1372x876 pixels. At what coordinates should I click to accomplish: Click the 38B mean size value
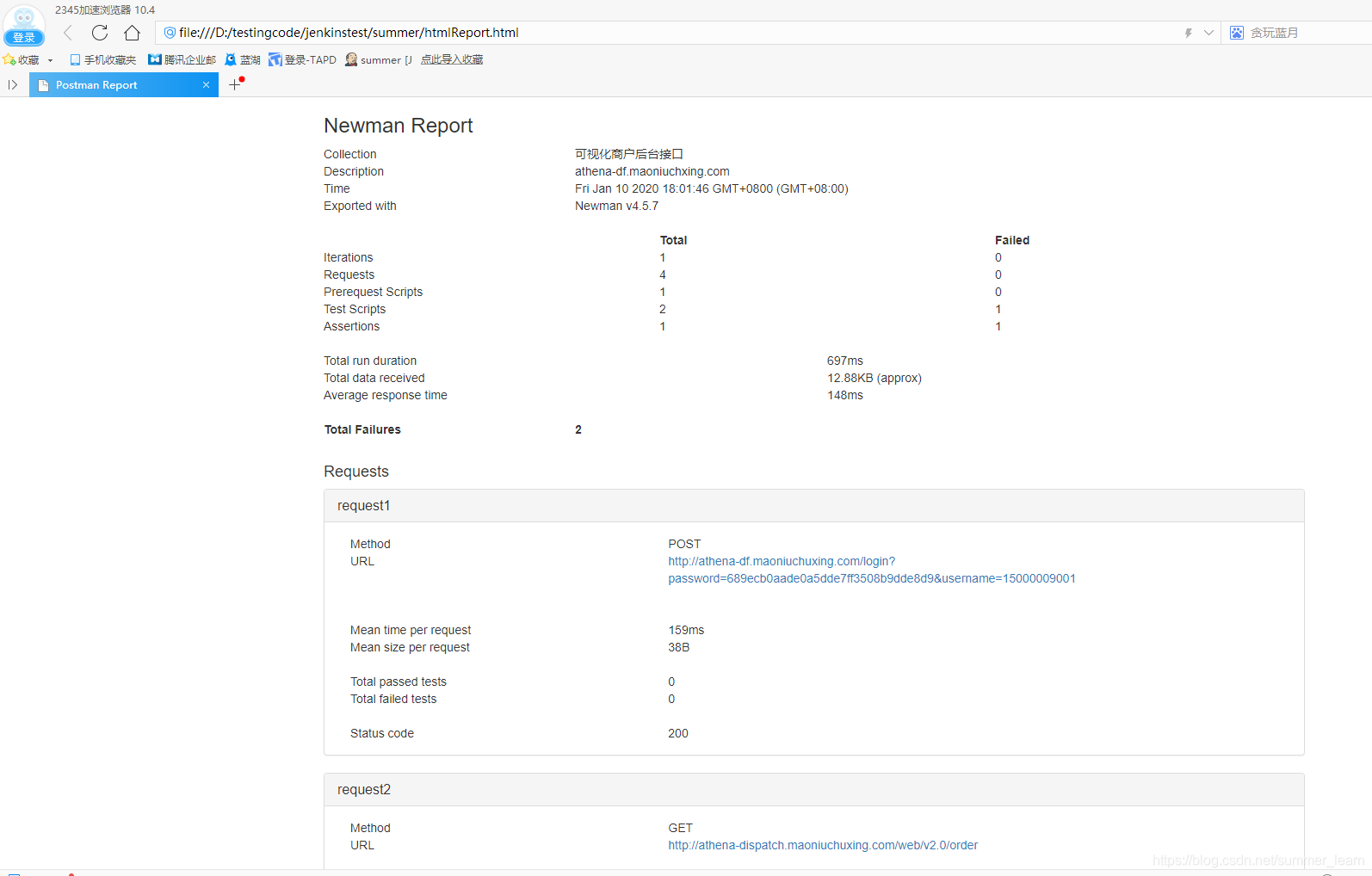pos(679,647)
